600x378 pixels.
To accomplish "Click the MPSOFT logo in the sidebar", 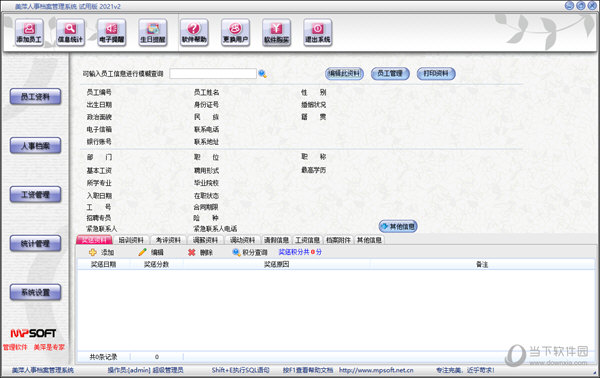I will [33, 333].
